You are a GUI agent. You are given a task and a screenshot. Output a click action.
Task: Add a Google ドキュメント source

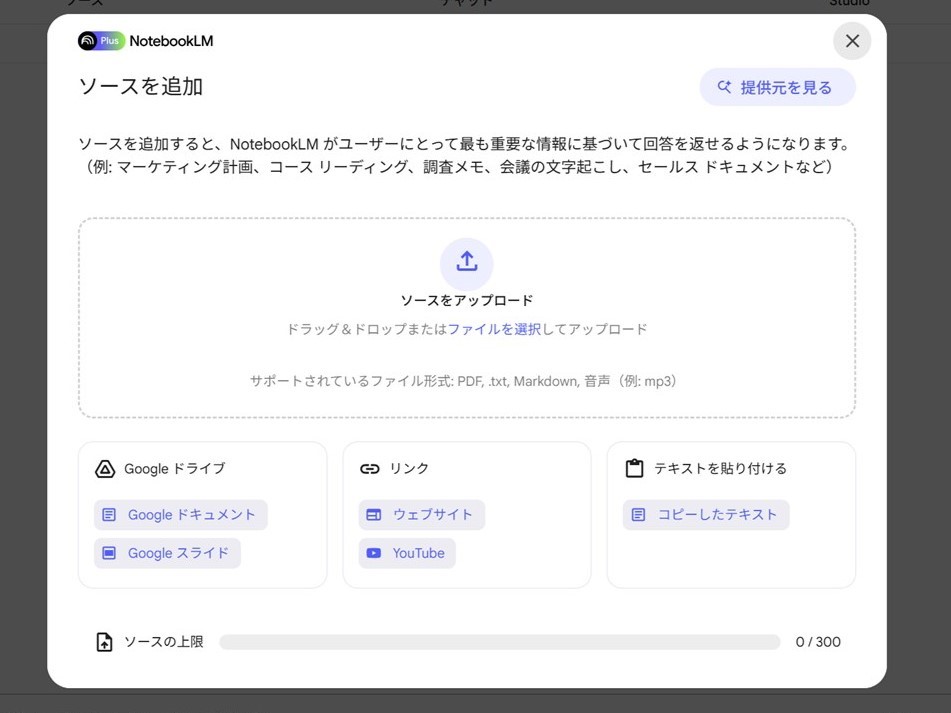181,515
